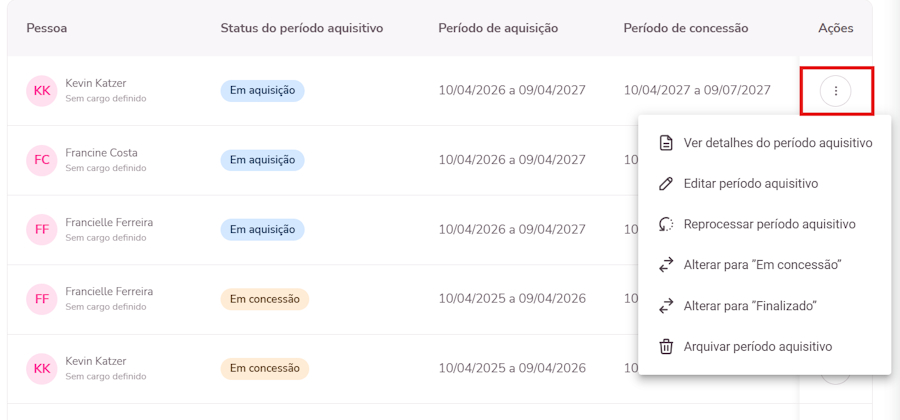
Task: Click the swap arrows icon beside Finalizado option
Action: pos(666,306)
